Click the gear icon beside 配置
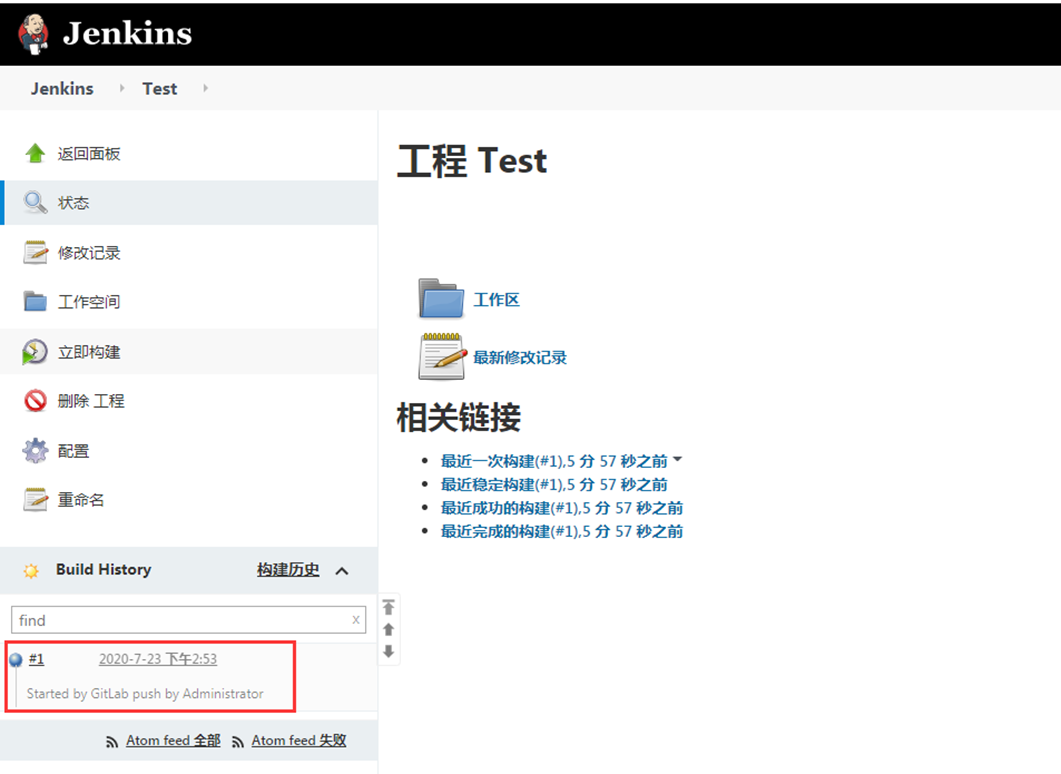1061x774 pixels. tap(35, 451)
